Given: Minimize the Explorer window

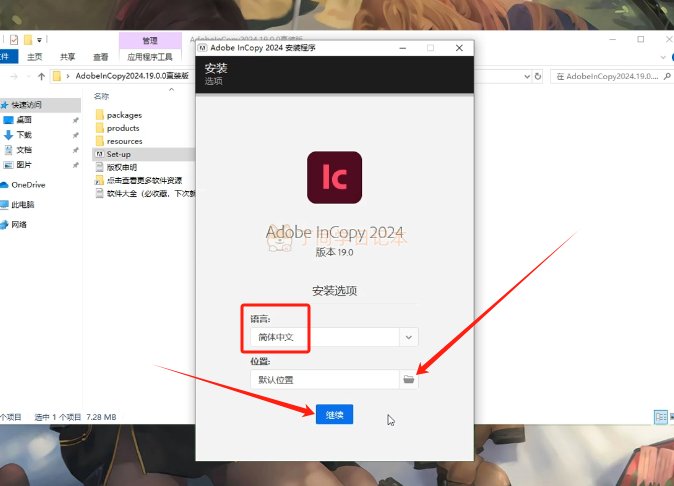Looking at the screenshot, I should click(x=613, y=39).
